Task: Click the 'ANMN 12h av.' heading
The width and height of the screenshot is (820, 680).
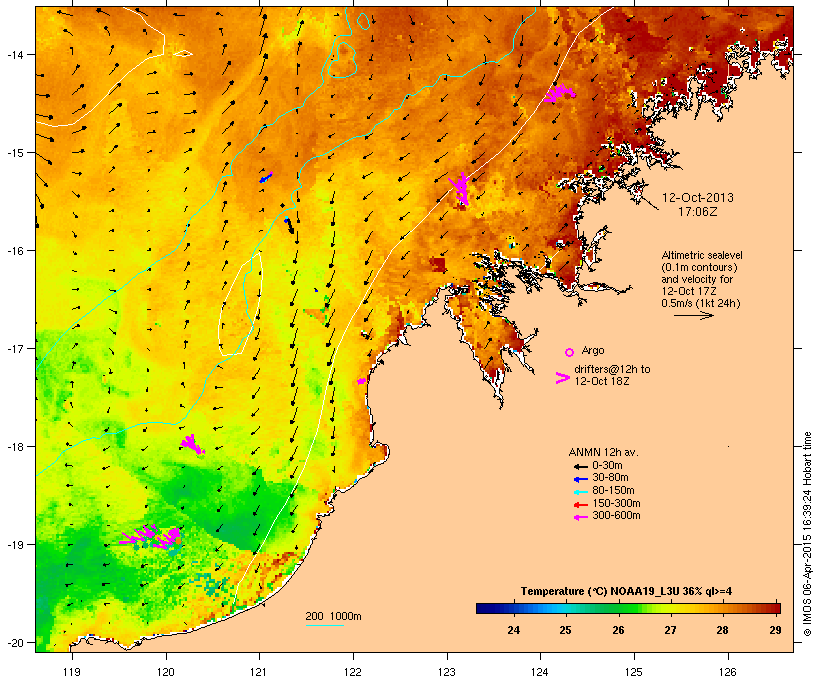Action: click(x=603, y=452)
